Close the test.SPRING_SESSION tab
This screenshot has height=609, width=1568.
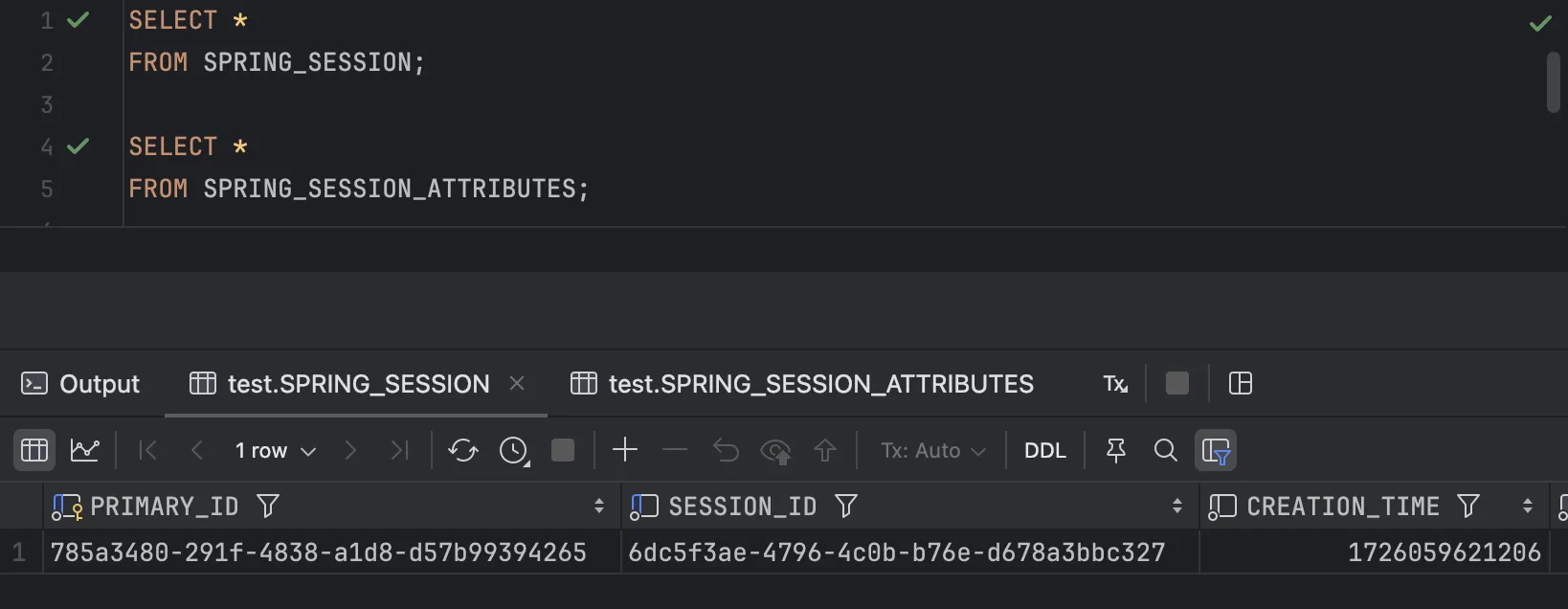tap(517, 383)
